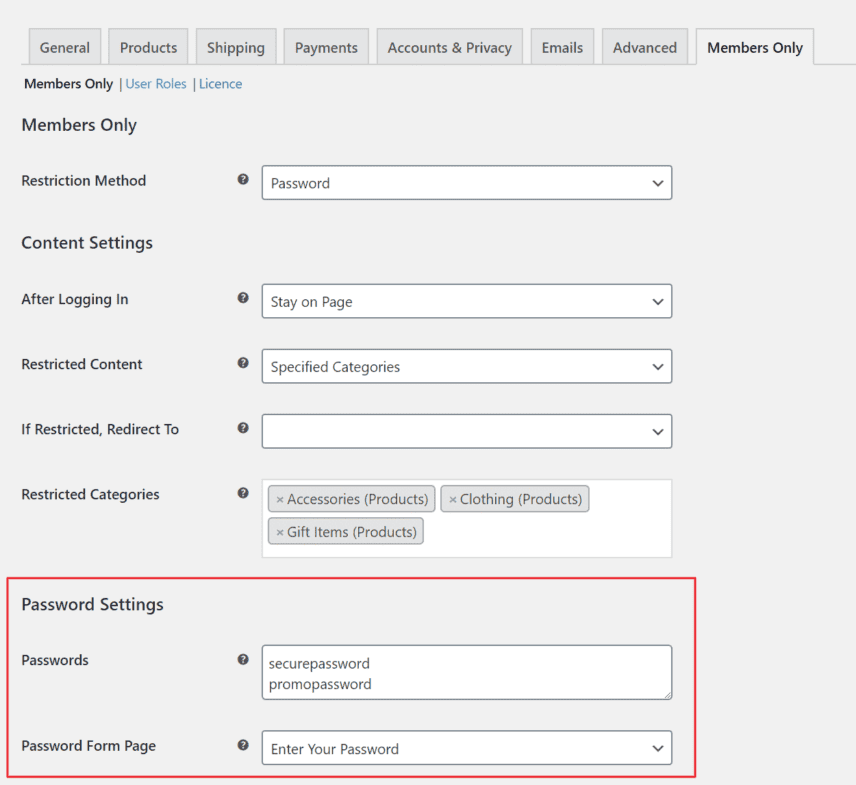Click inside the Passwords text box
The height and width of the screenshot is (785, 856).
466,672
